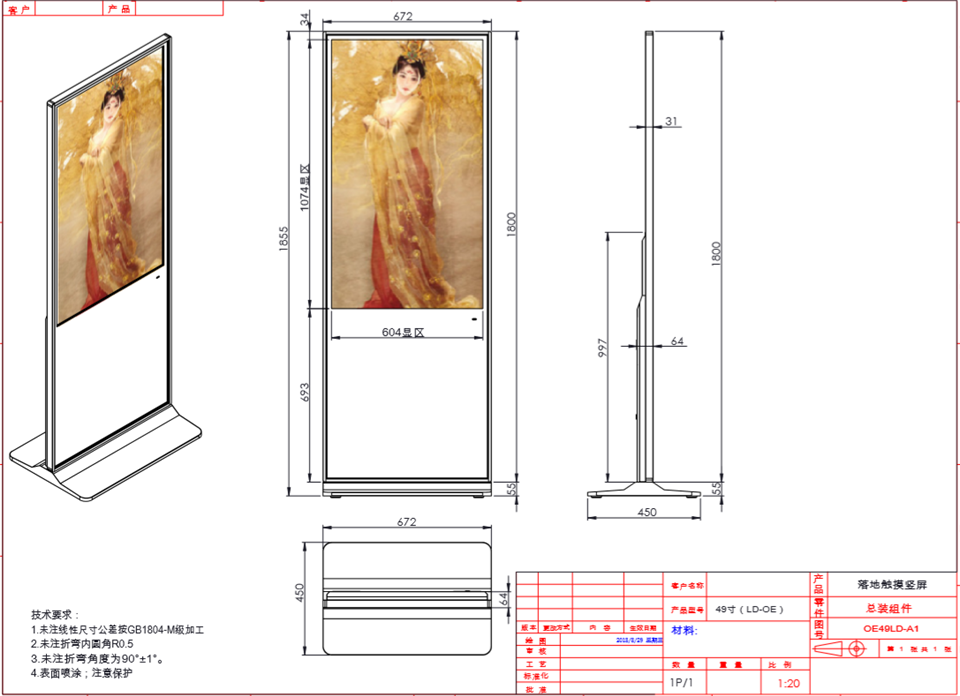Viewport: 960px width, 696px height.
Task: Click the '1:20' scale value
Action: tap(788, 683)
